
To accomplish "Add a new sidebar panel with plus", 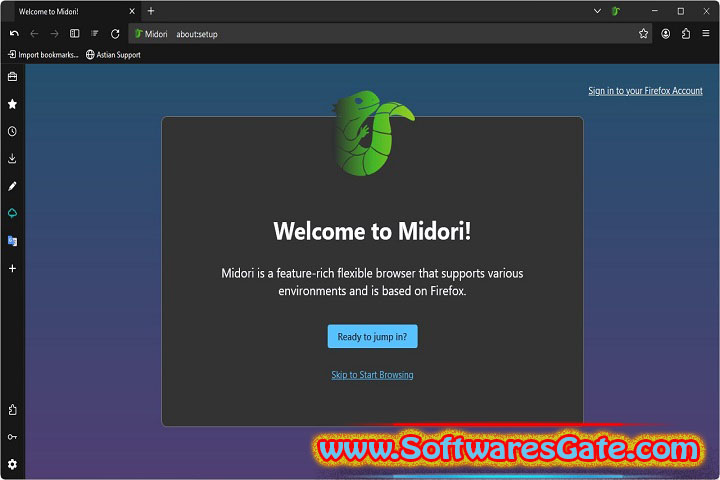I will pos(12,268).
